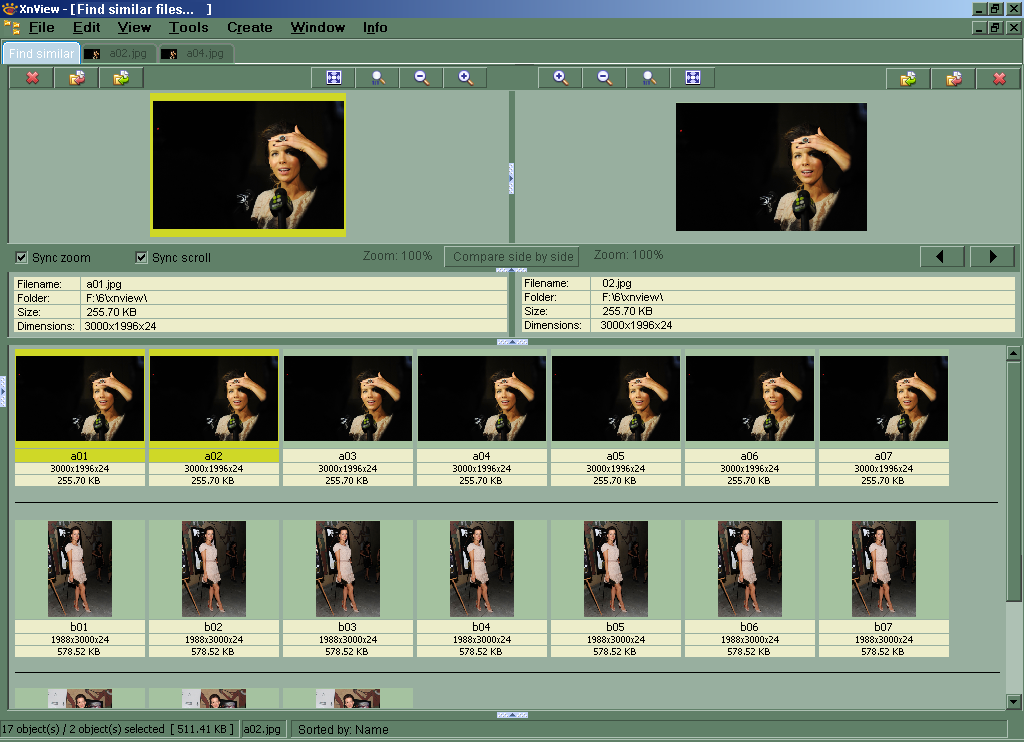The image size is (1024, 742).
Task: Click right pane plain magnifier zoom icon
Action: 648,78
